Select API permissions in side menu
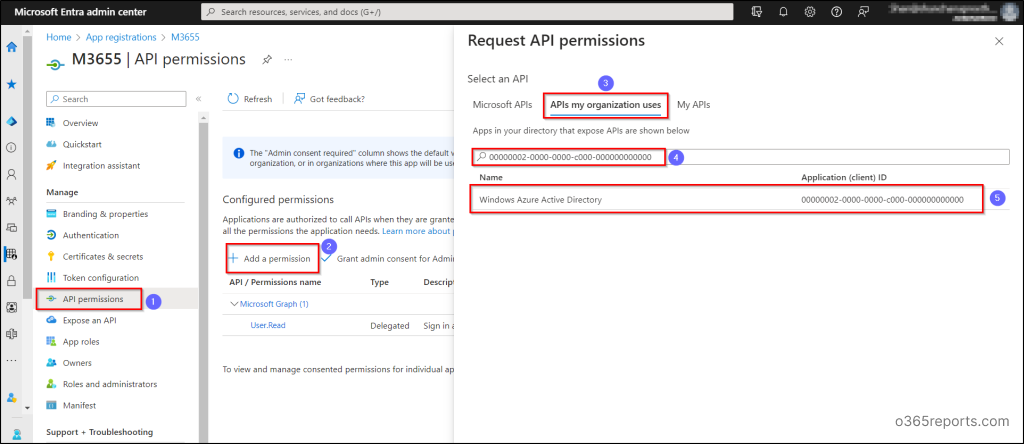The height and width of the screenshot is (444, 1024). [93, 299]
